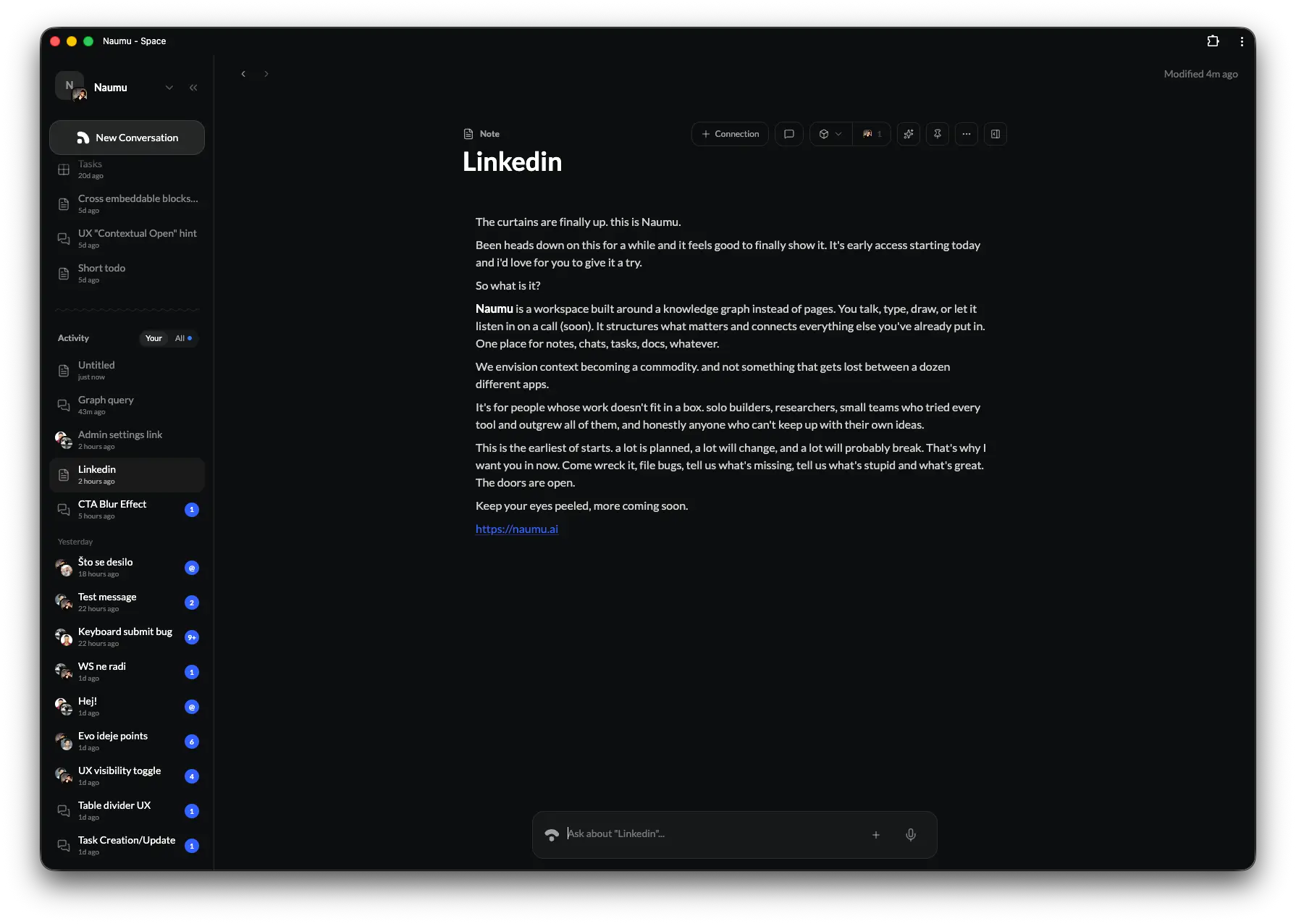The width and height of the screenshot is (1296, 924).
Task: Open the https://naumu.ai link
Action: click(x=517, y=529)
